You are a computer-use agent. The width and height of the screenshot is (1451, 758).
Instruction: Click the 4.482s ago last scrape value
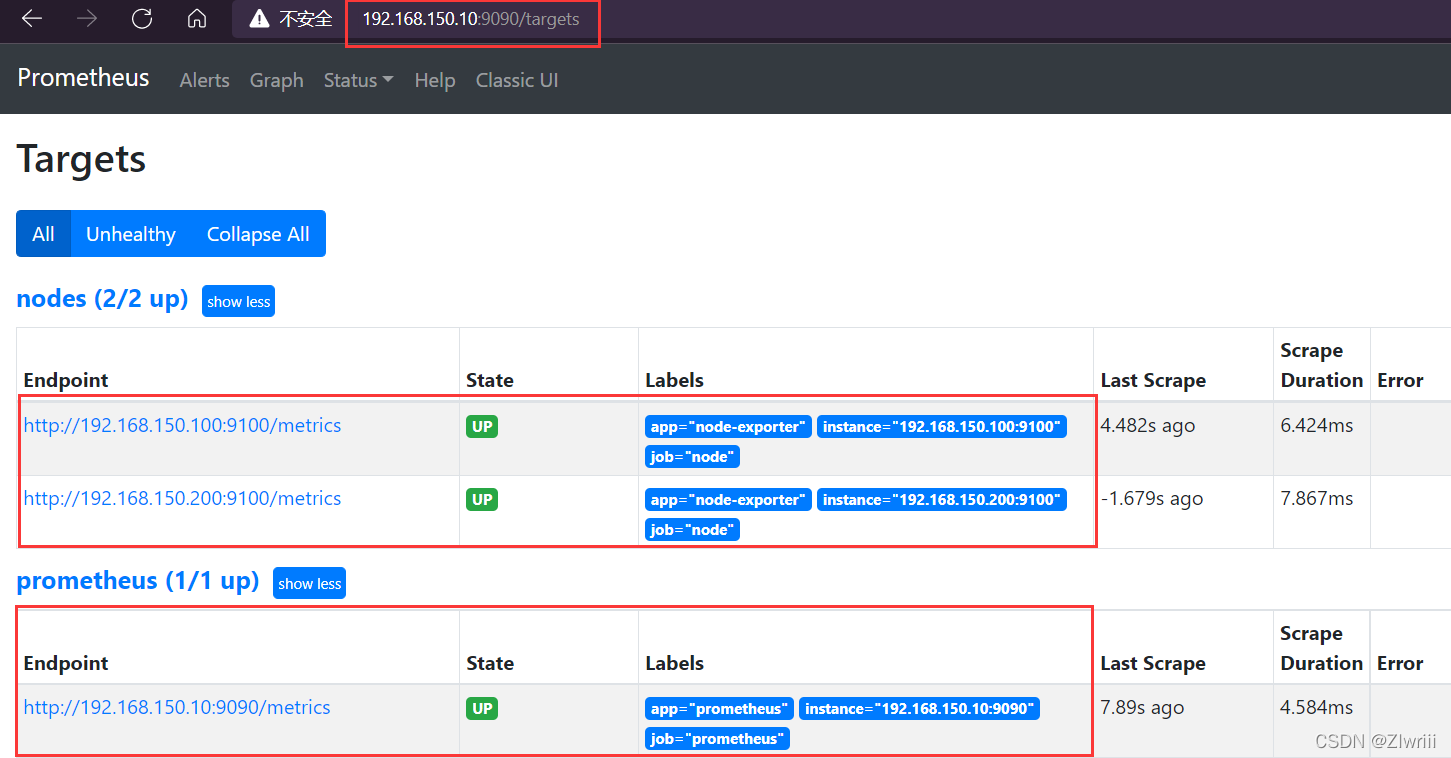[1147, 426]
